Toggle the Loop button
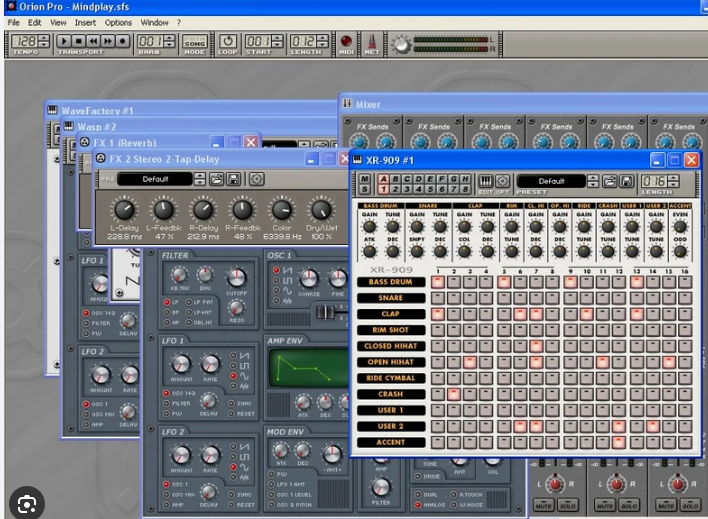The width and height of the screenshot is (708, 519). (x=228, y=42)
